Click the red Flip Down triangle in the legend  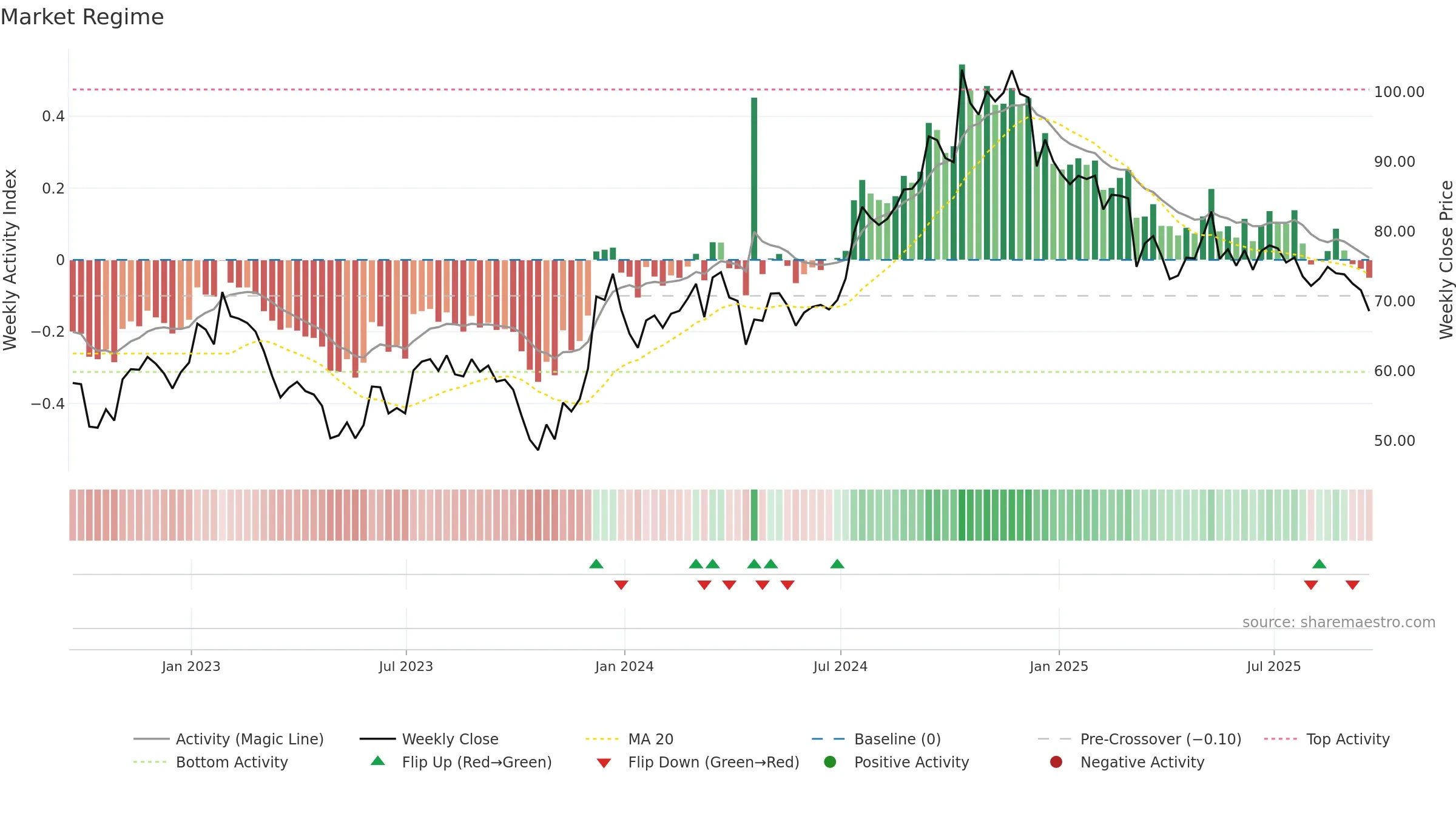604,763
